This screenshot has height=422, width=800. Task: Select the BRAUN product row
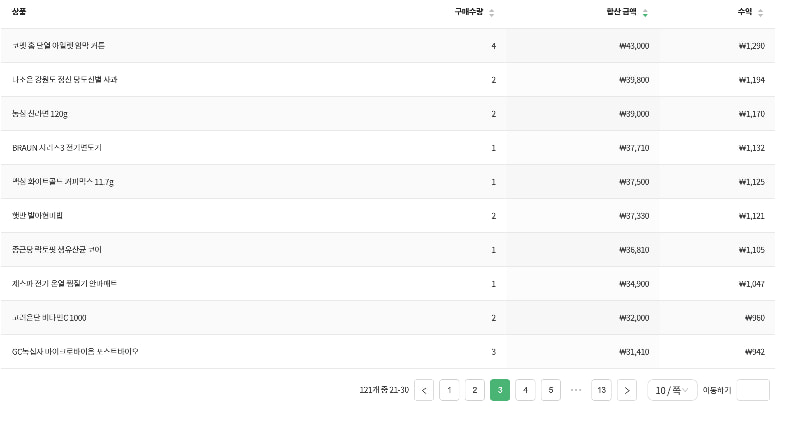click(x=57, y=148)
